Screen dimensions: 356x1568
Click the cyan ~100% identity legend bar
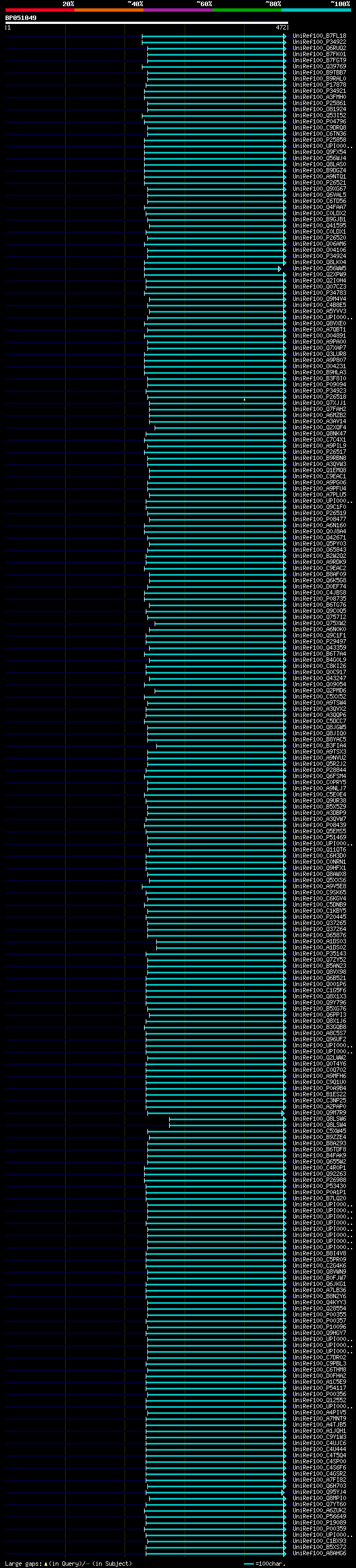[317, 10]
